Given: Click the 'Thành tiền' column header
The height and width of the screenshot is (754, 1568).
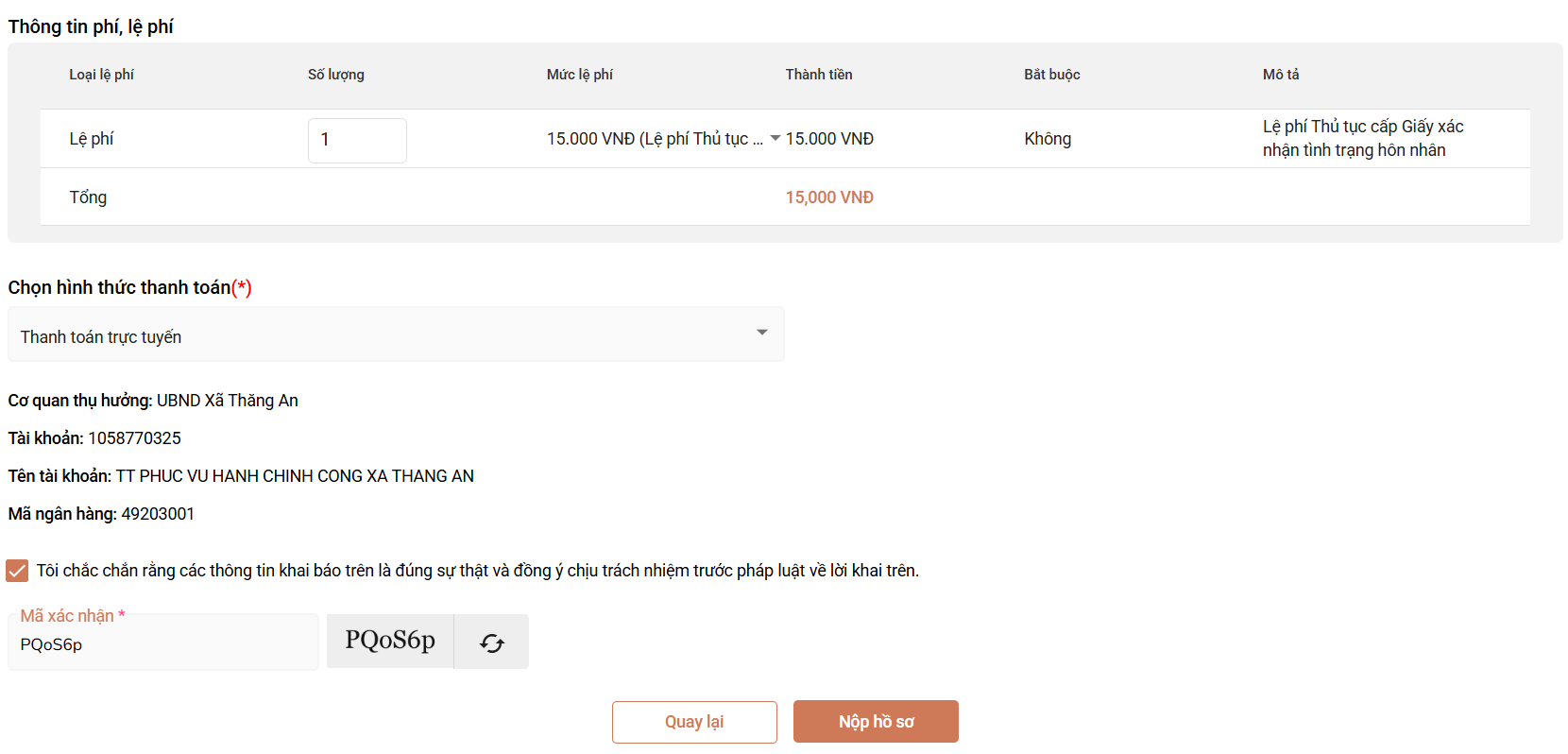Looking at the screenshot, I should [x=818, y=75].
